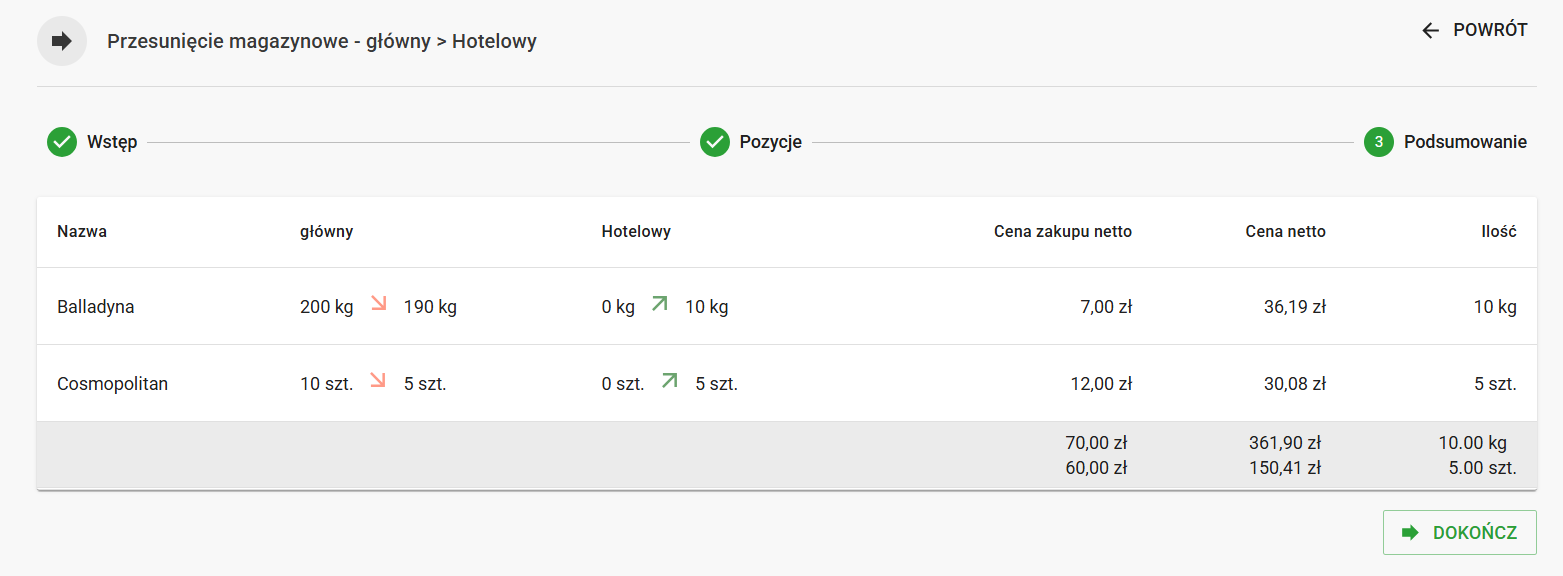Click the red decrease arrow in Cosmopolitan row
Viewport: 1563px width, 576px height.
point(379,380)
